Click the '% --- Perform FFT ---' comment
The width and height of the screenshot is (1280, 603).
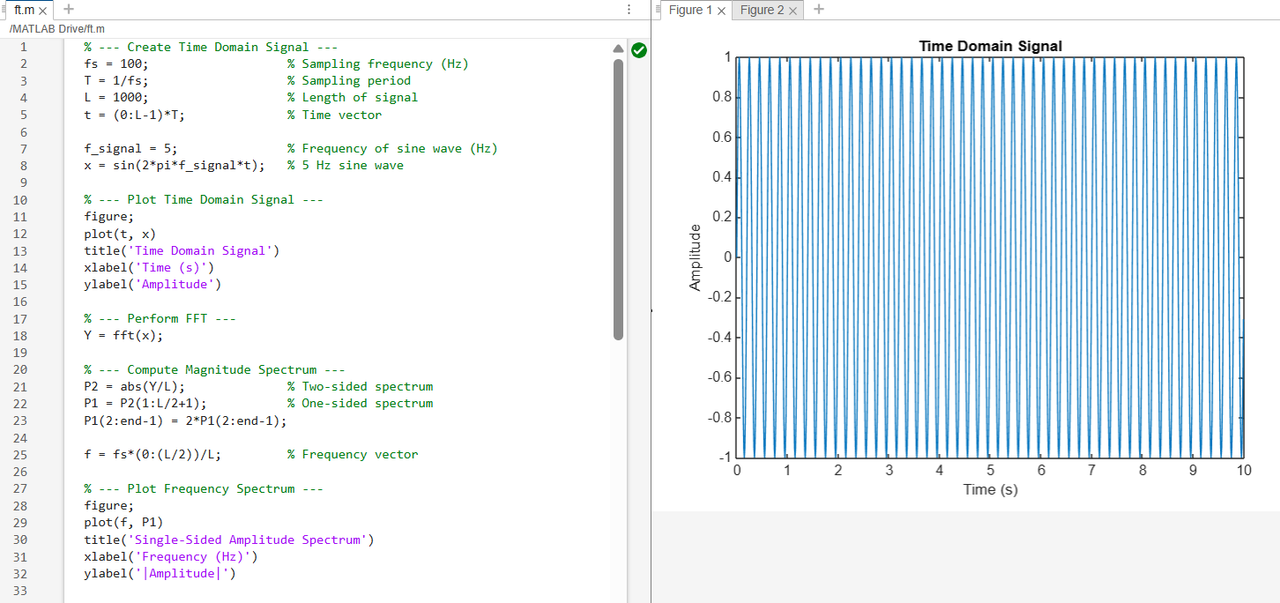coord(160,319)
